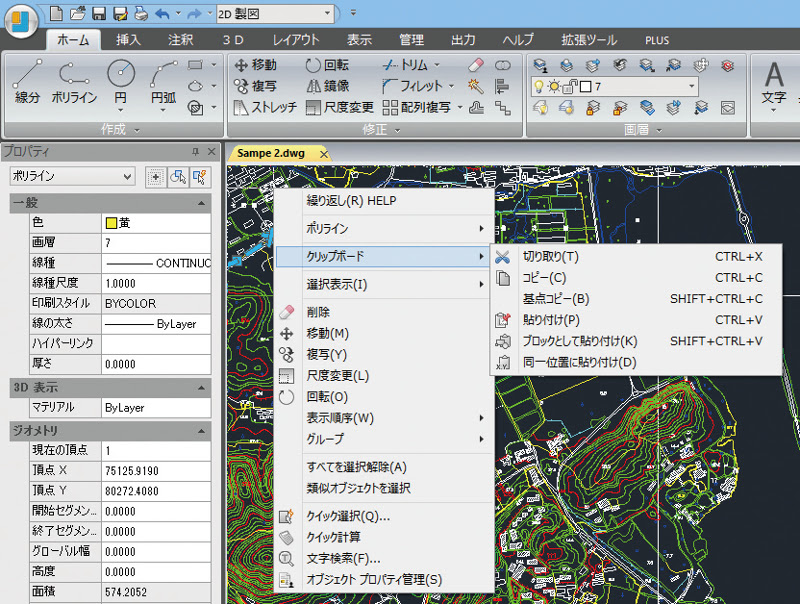This screenshot has width=800, height=604.
Task: Click the 線種尺度 value field
Action: click(x=156, y=284)
